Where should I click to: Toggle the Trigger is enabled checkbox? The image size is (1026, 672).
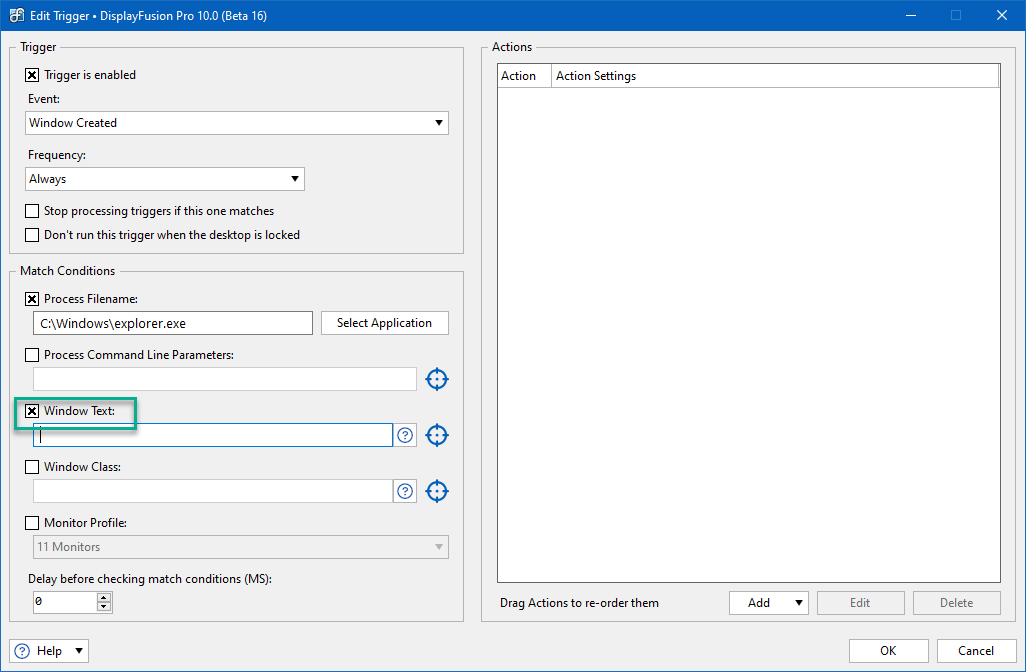tap(31, 75)
